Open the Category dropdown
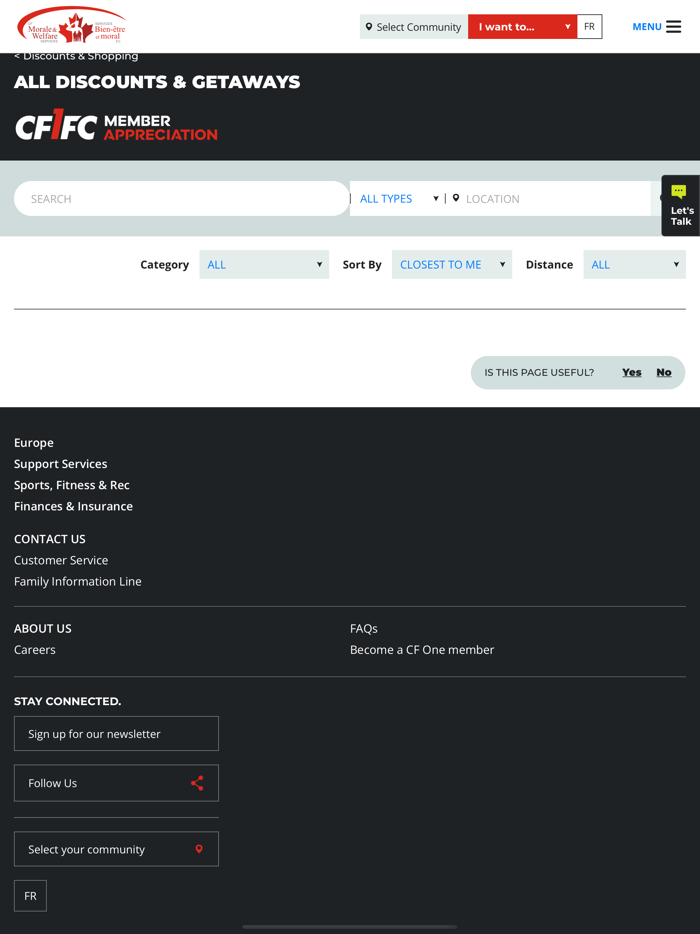This screenshot has width=700, height=934. click(264, 264)
